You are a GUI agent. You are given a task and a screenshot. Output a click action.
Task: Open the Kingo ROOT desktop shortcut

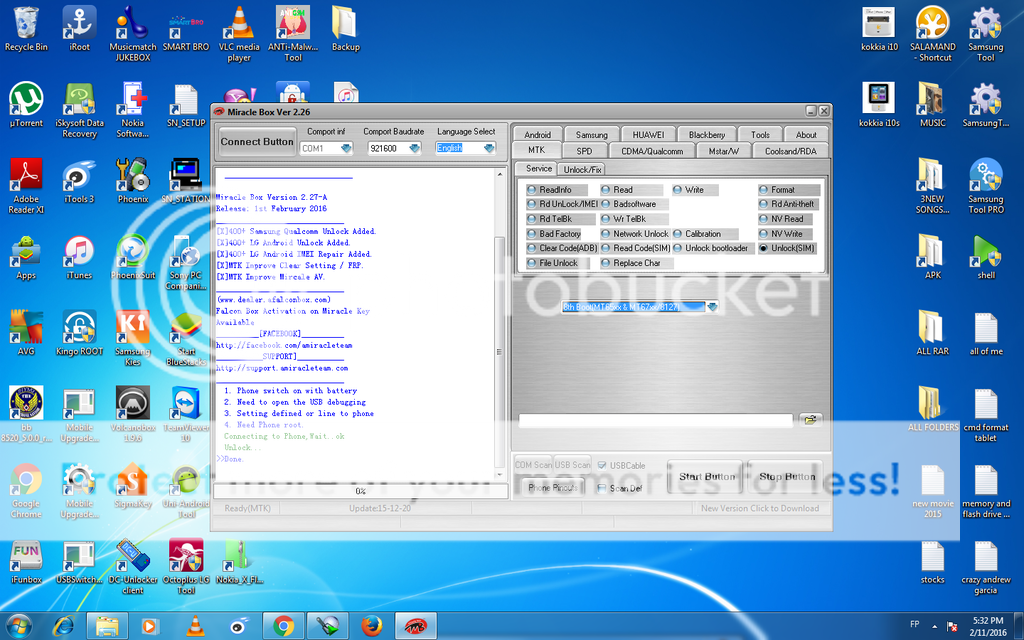tap(79, 332)
